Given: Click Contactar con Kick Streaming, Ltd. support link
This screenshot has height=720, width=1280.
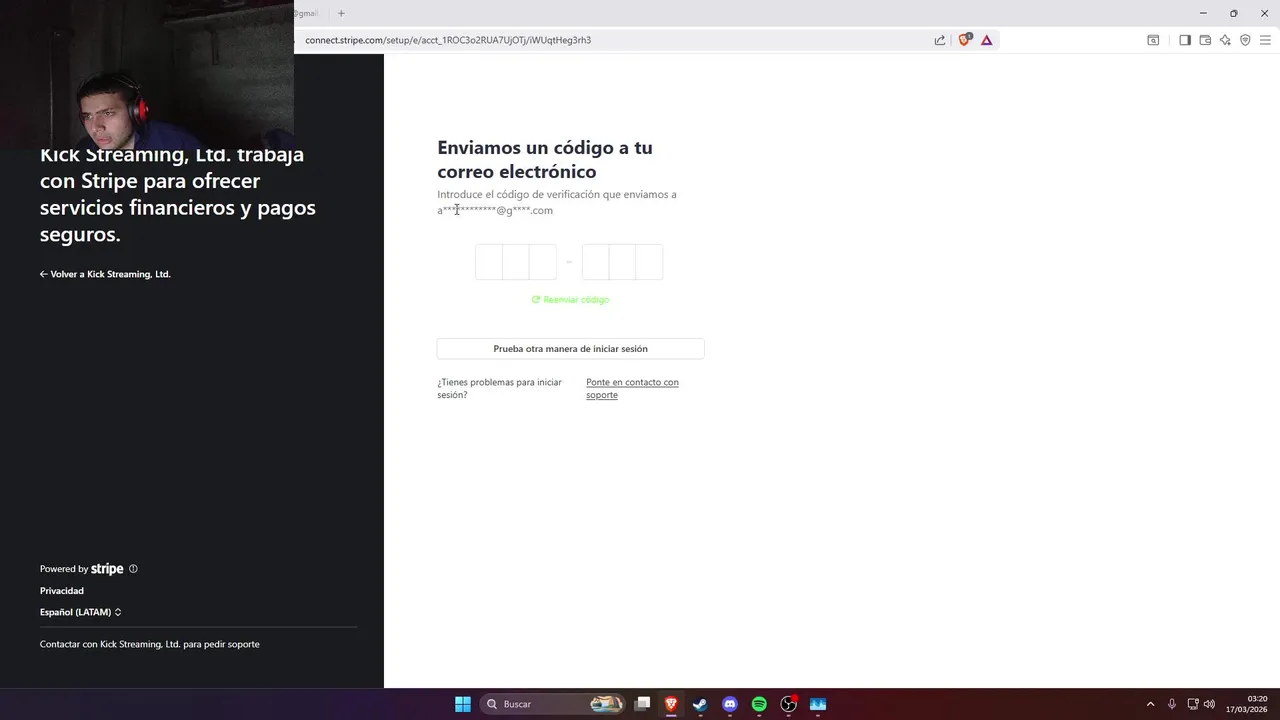Looking at the screenshot, I should pos(150,644).
